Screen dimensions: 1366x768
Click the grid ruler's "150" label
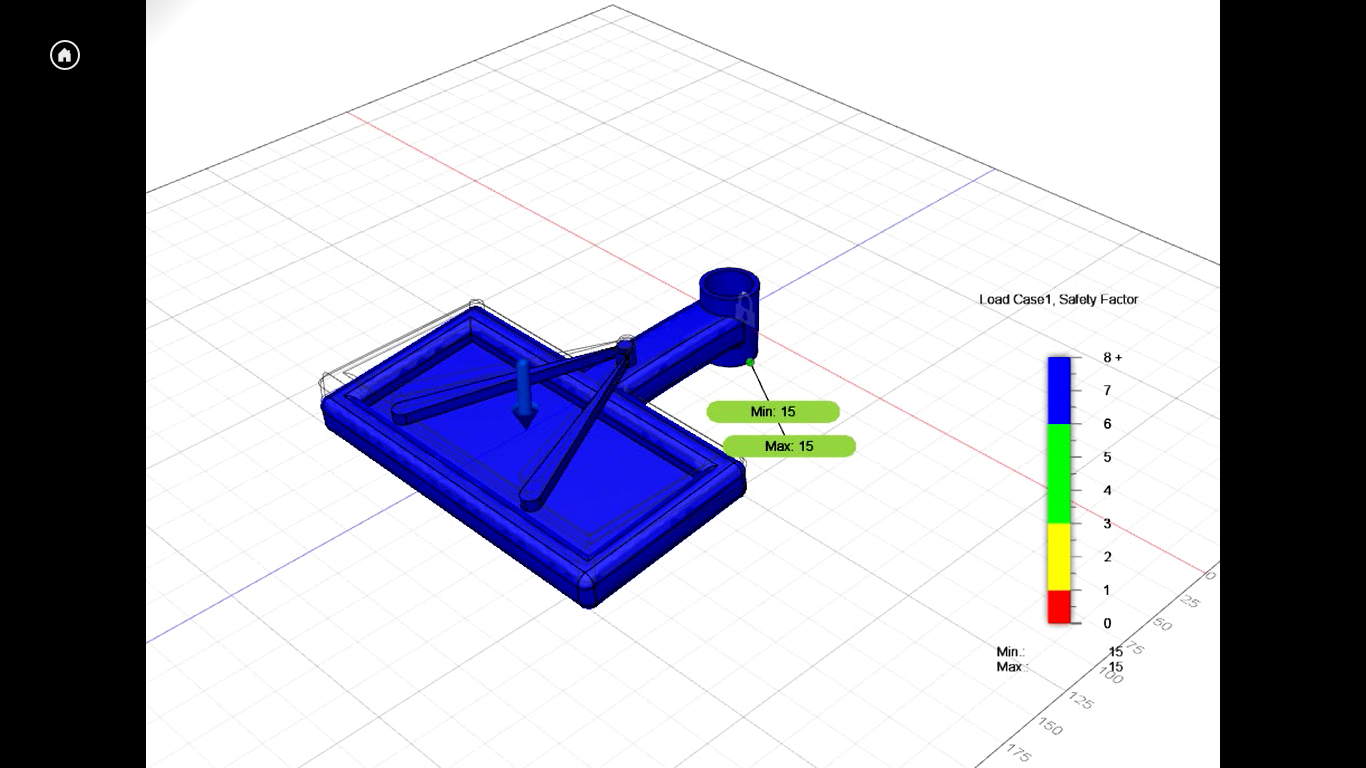(1049, 727)
